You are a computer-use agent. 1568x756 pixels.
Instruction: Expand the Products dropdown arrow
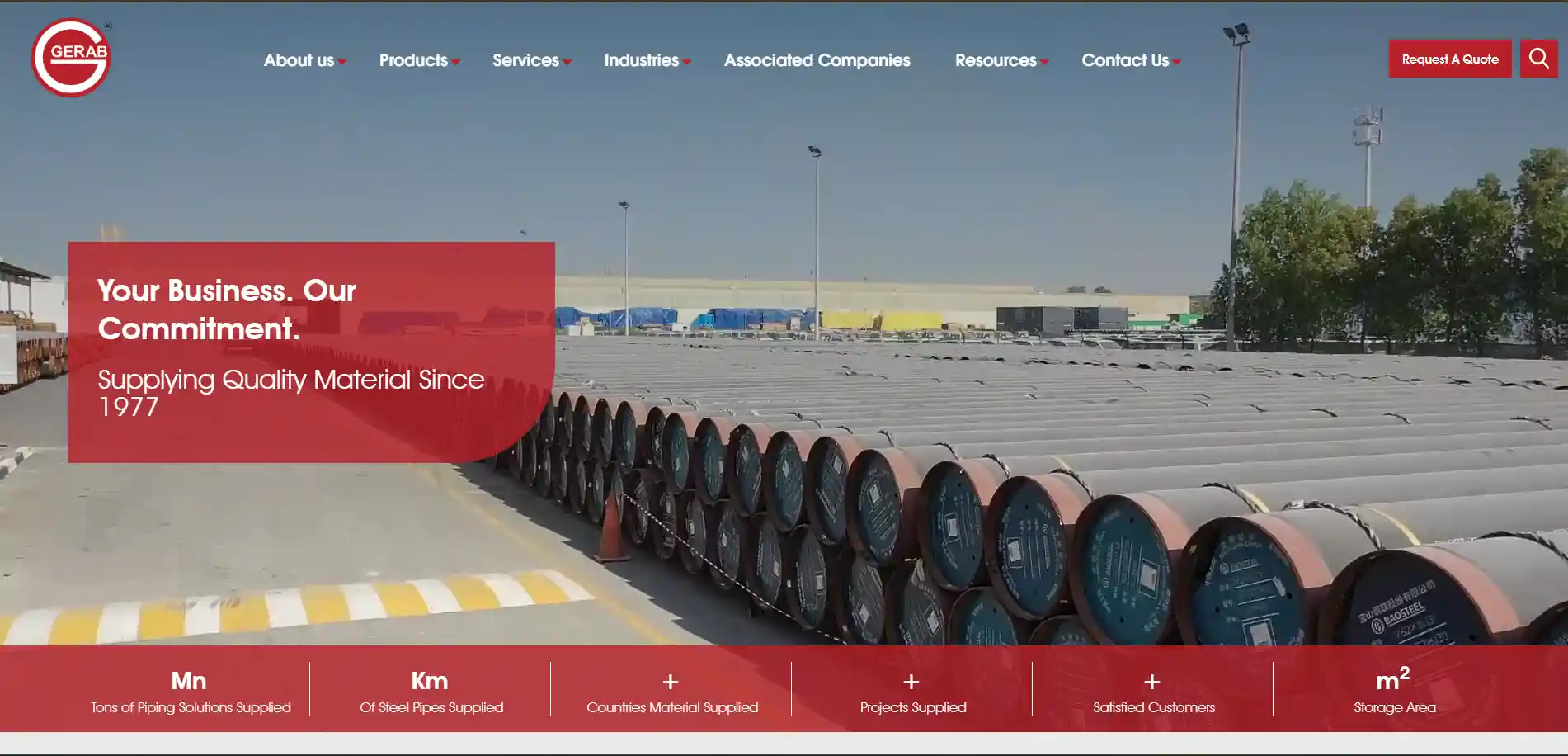456,62
